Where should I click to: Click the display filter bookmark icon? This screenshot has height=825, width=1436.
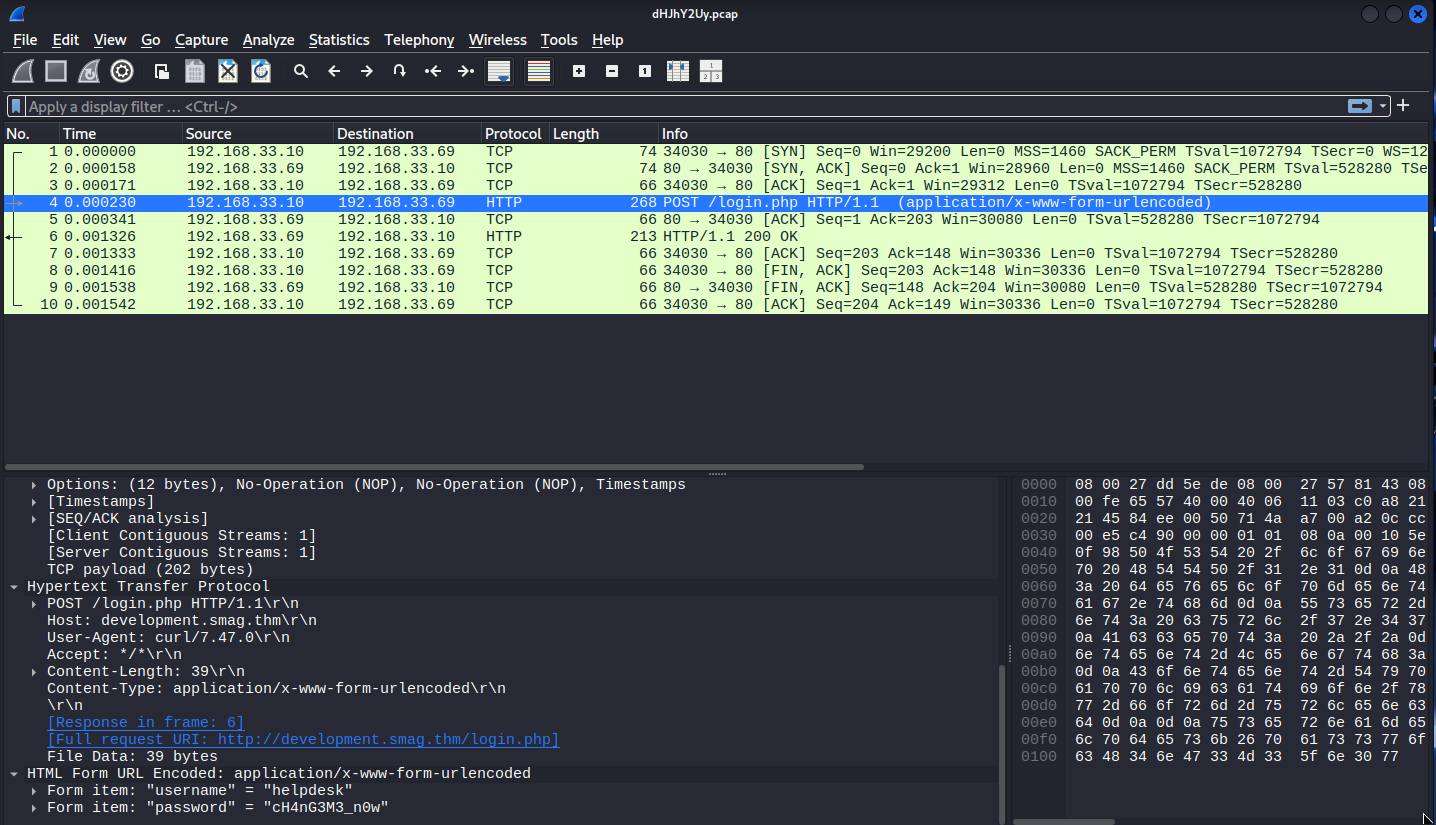click(16, 106)
